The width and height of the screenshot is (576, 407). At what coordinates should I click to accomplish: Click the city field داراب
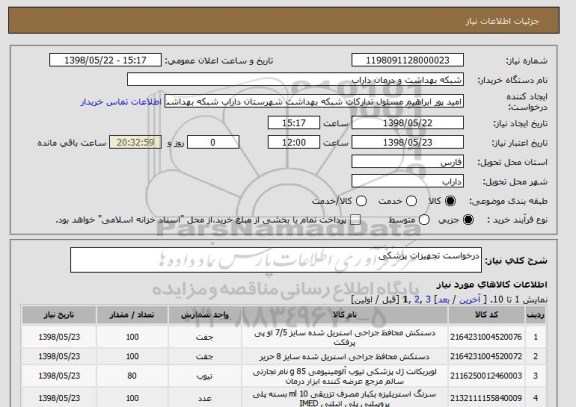(407, 181)
